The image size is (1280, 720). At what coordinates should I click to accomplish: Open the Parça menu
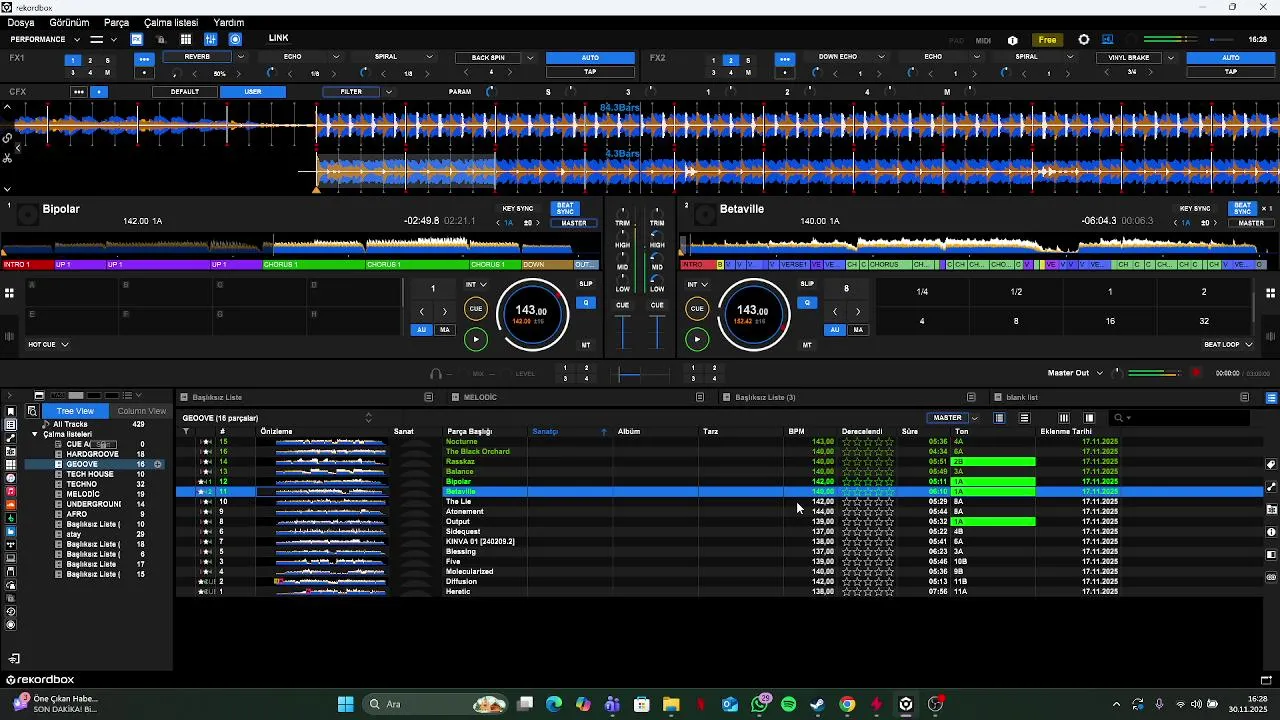click(x=116, y=22)
